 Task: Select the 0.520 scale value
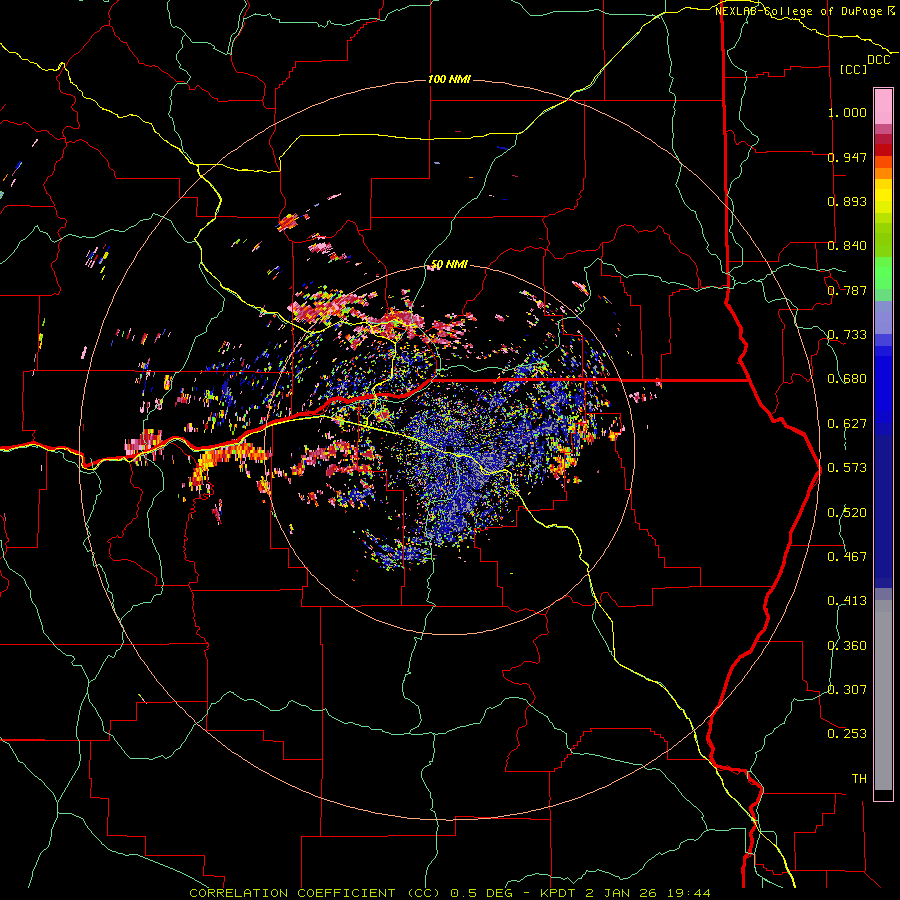(x=847, y=513)
